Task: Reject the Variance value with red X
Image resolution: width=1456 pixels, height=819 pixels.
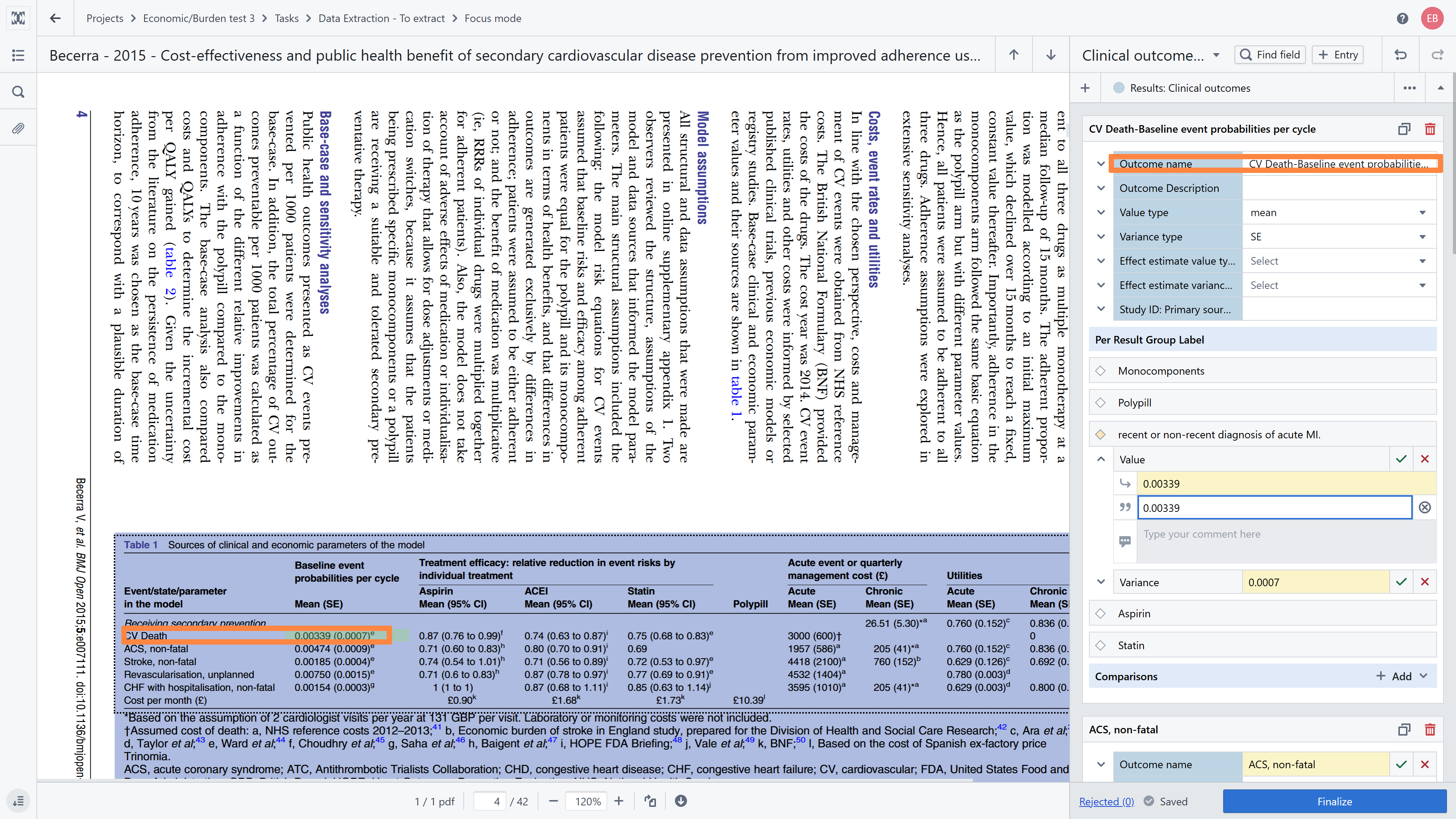Action: click(x=1425, y=582)
